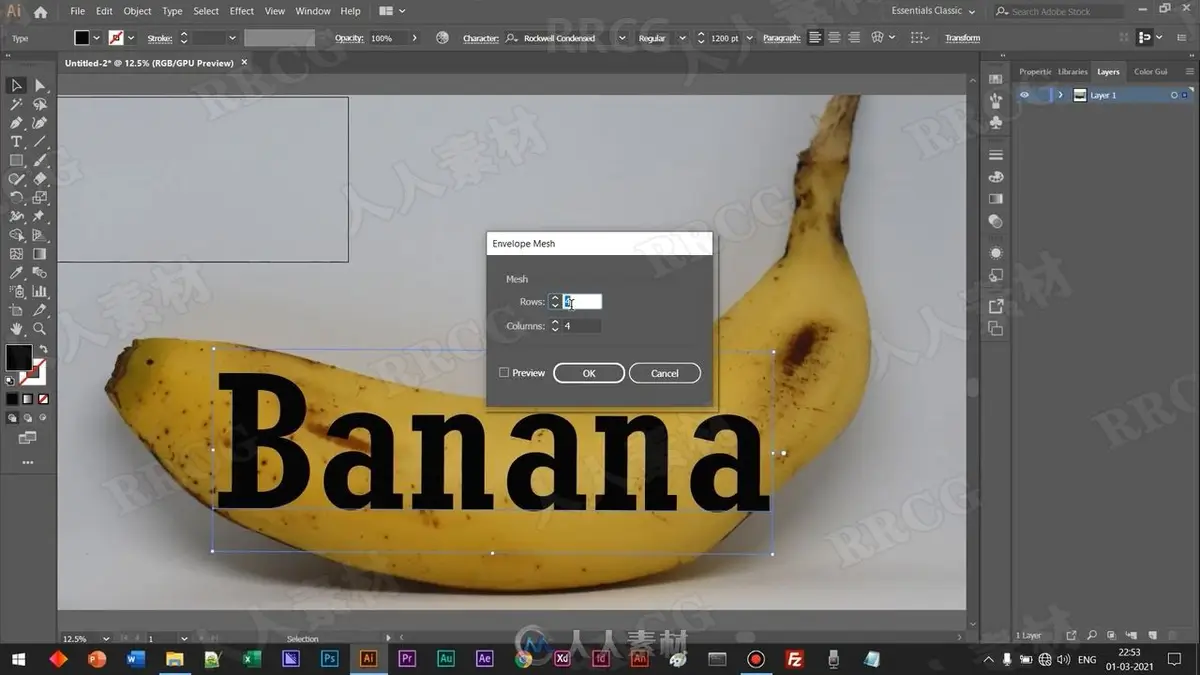
Task: Open the font style dropdown
Action: pyautogui.click(x=682, y=38)
